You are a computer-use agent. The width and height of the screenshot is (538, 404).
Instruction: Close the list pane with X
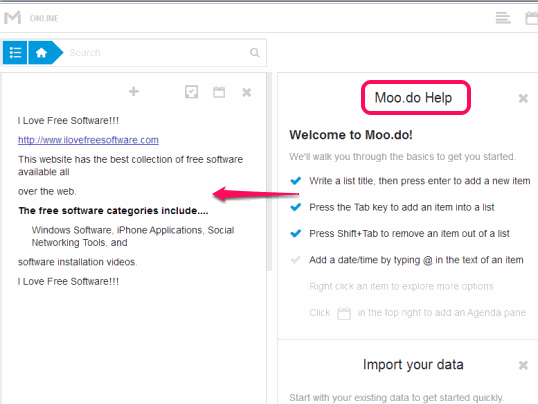247,92
